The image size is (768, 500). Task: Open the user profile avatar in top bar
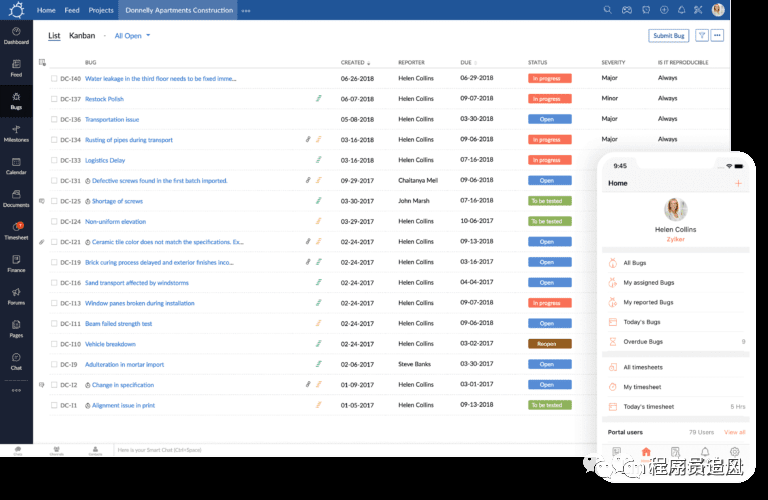(x=718, y=10)
